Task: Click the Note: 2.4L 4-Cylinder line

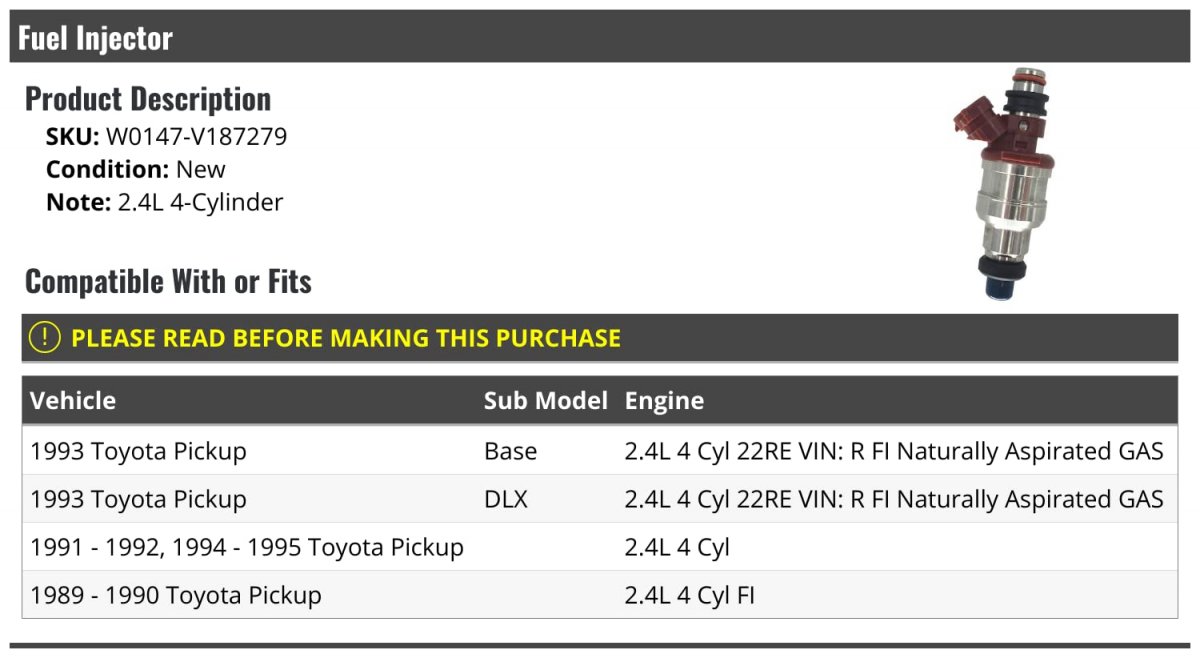Action: click(165, 202)
